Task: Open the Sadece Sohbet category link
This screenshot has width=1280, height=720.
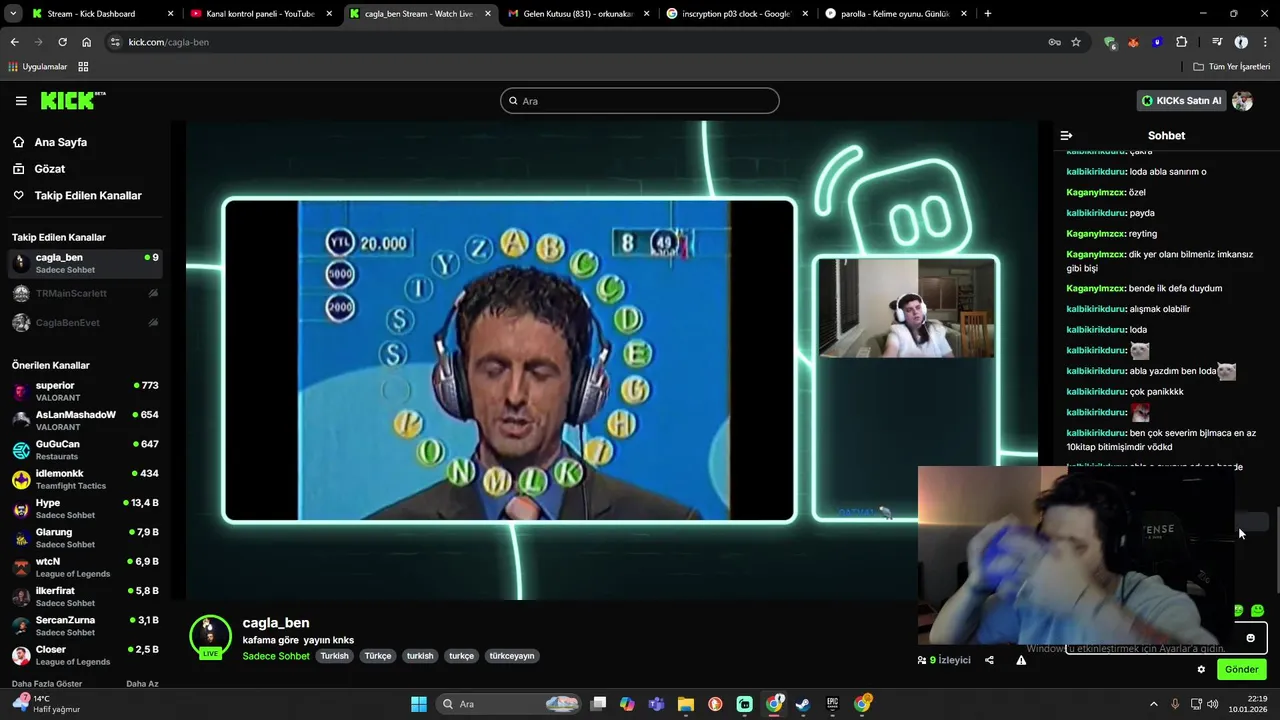Action: pyautogui.click(x=276, y=656)
